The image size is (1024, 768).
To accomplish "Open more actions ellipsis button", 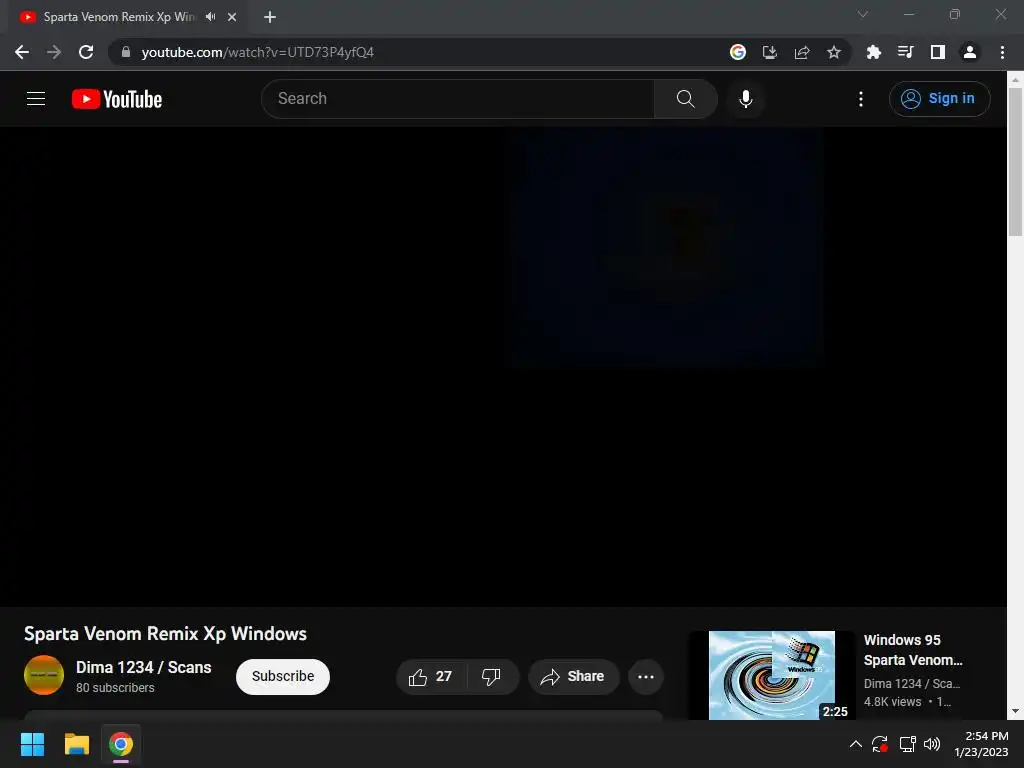I will click(646, 677).
